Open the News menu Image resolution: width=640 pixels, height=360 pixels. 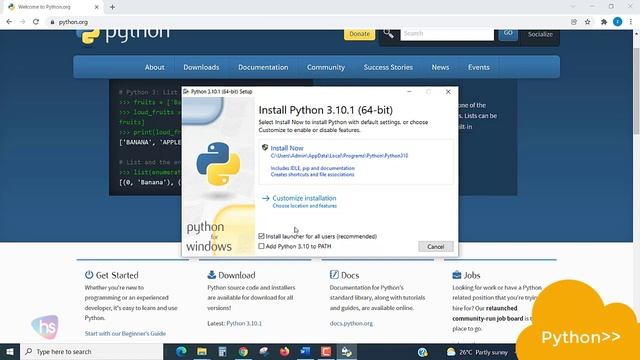point(440,67)
